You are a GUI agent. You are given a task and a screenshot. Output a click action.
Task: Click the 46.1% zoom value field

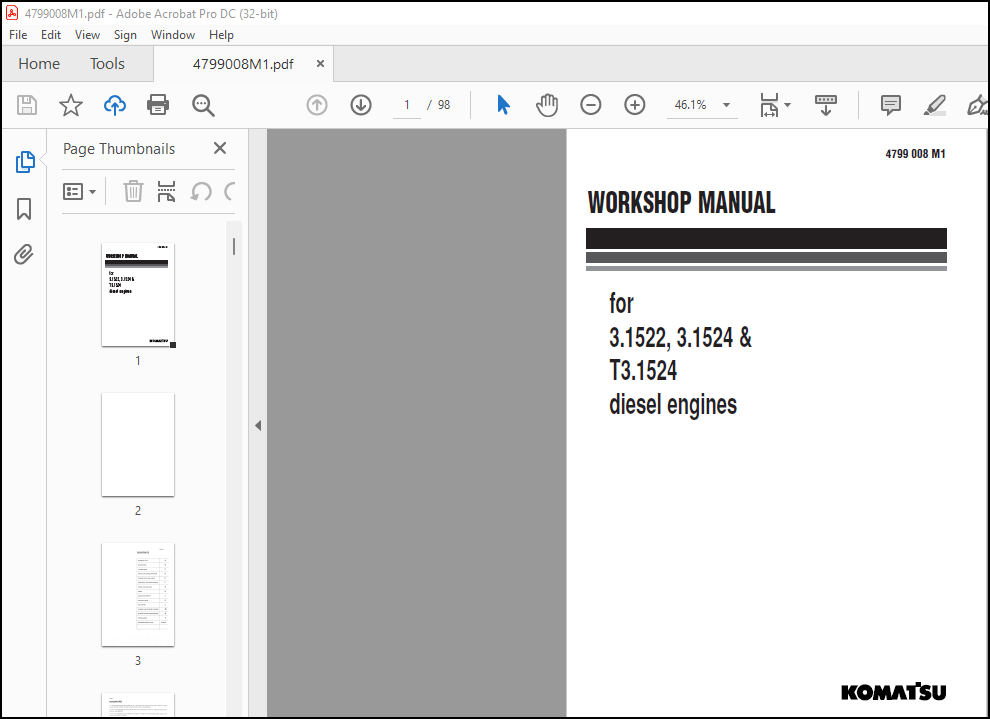tap(690, 105)
